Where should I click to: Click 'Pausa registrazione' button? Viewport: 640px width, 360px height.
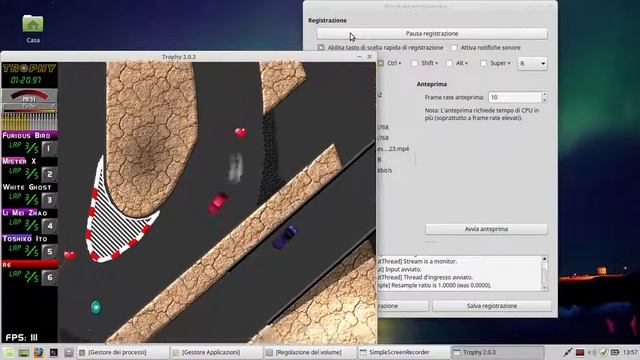(432, 33)
